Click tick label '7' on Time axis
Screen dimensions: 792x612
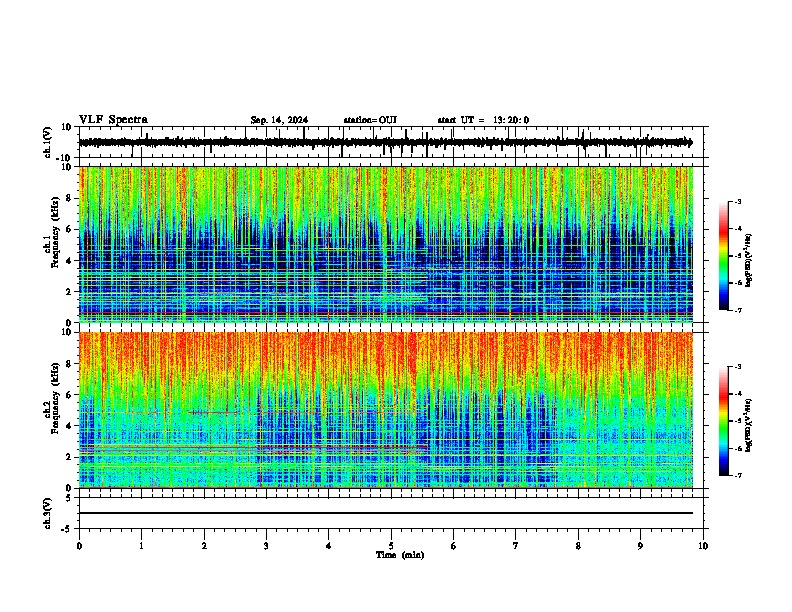coord(516,546)
